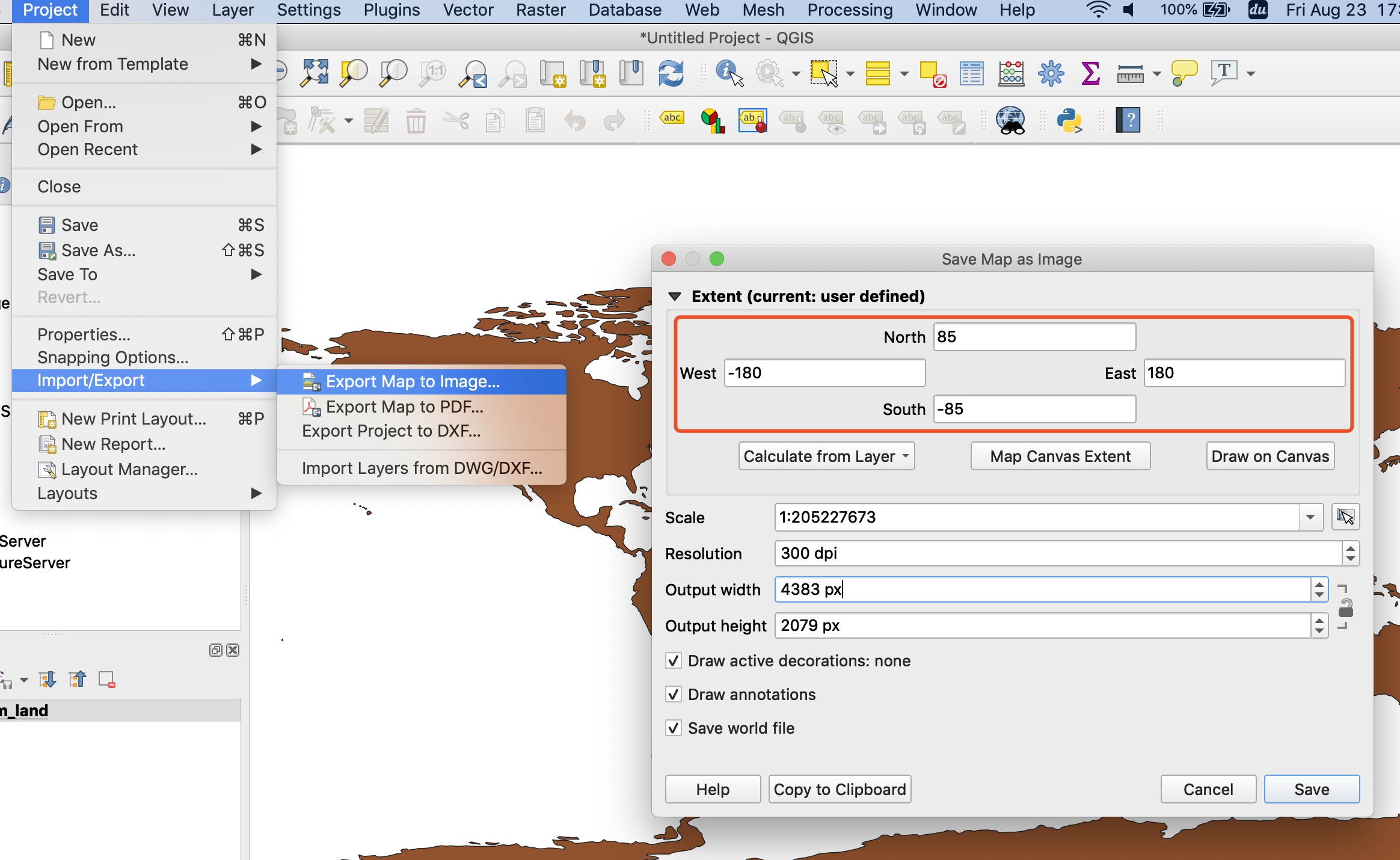Click the Zoom Full extent icon
This screenshot has height=860, width=1400.
click(315, 73)
